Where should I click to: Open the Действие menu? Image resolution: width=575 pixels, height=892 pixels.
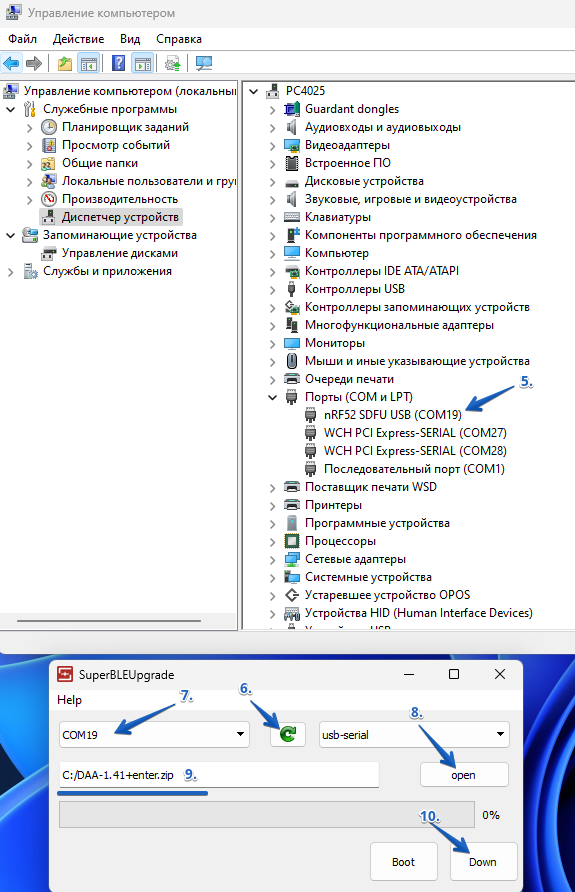(x=78, y=39)
